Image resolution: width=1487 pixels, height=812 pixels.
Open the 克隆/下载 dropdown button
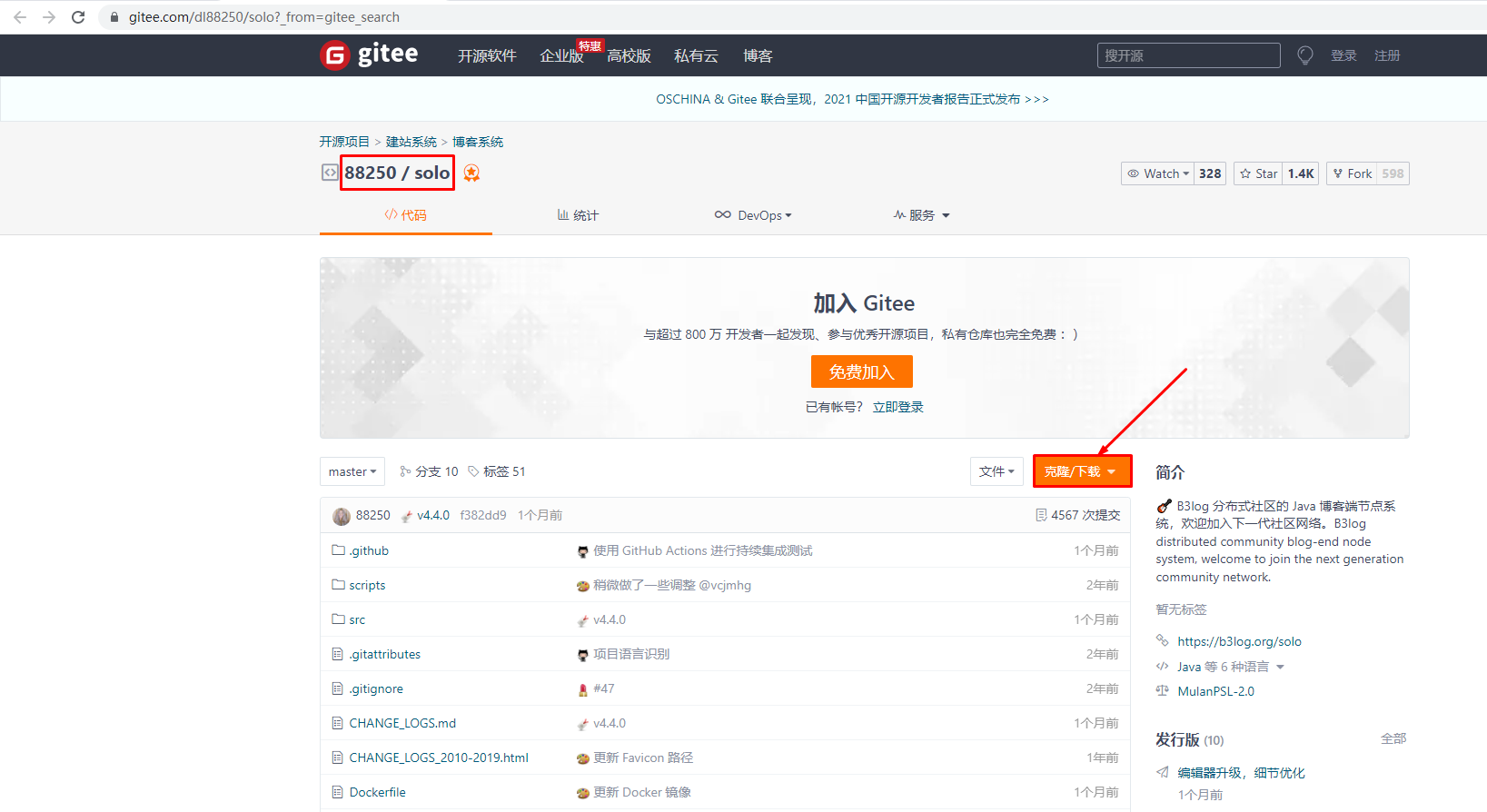(1082, 471)
